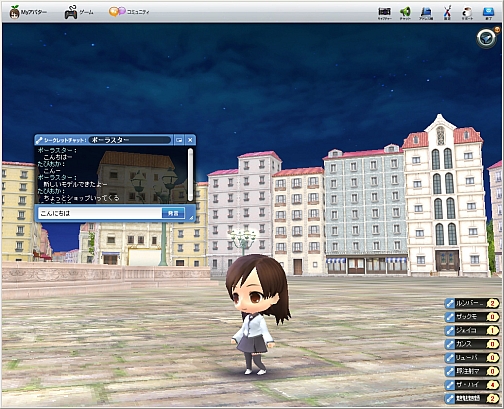The width and height of the screenshot is (504, 409).
Task: Open the community speech-bubble menu
Action: pyautogui.click(x=129, y=12)
